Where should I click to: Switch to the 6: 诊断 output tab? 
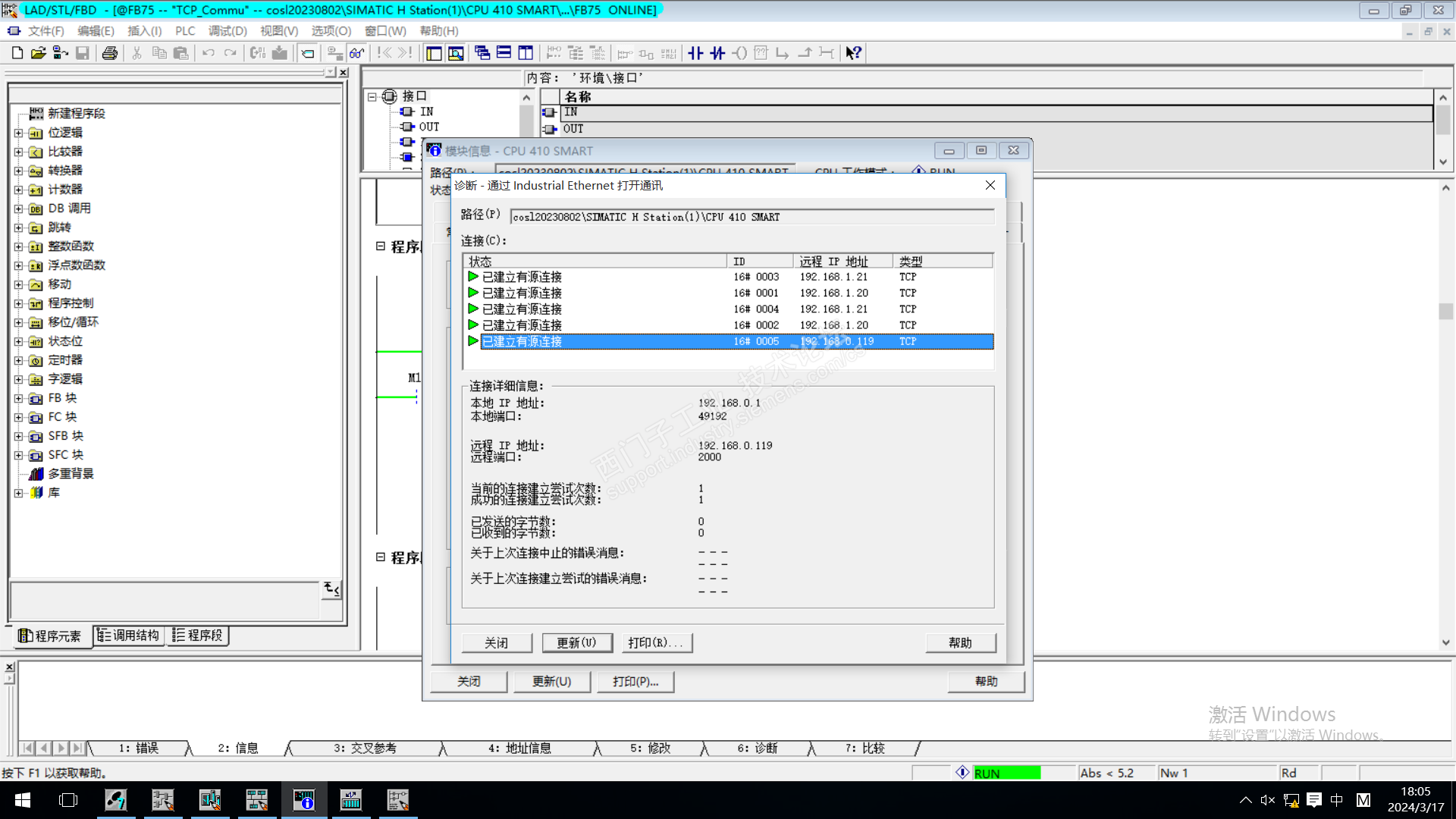757,748
